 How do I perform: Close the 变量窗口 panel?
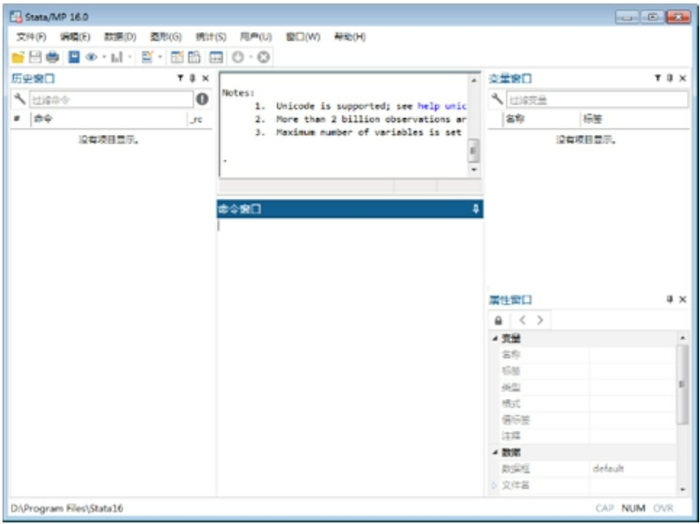683,78
